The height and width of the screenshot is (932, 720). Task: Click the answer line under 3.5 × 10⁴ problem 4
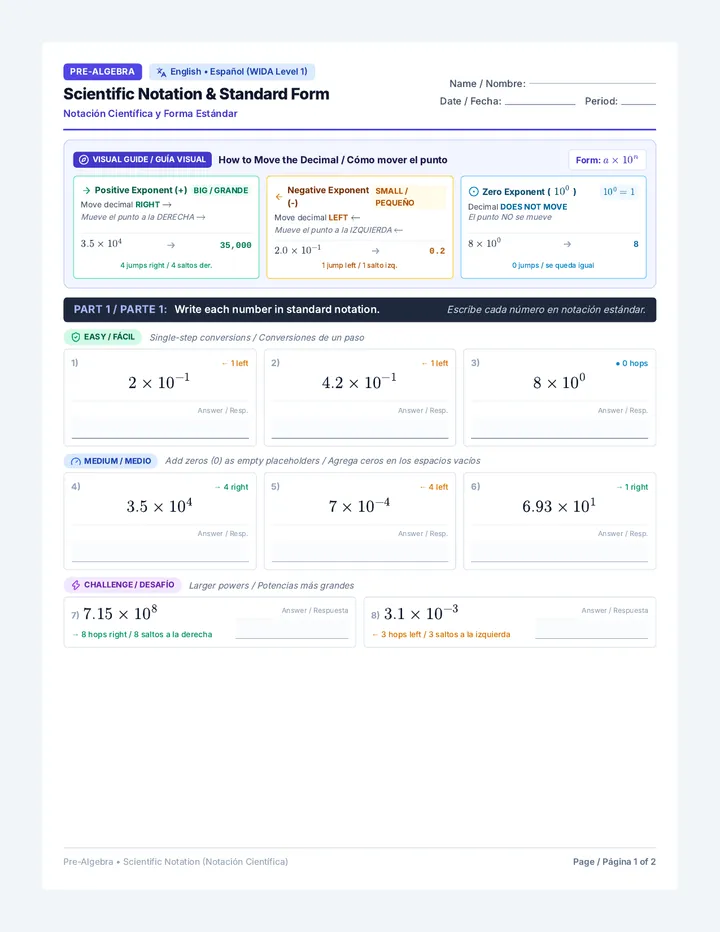(160, 551)
